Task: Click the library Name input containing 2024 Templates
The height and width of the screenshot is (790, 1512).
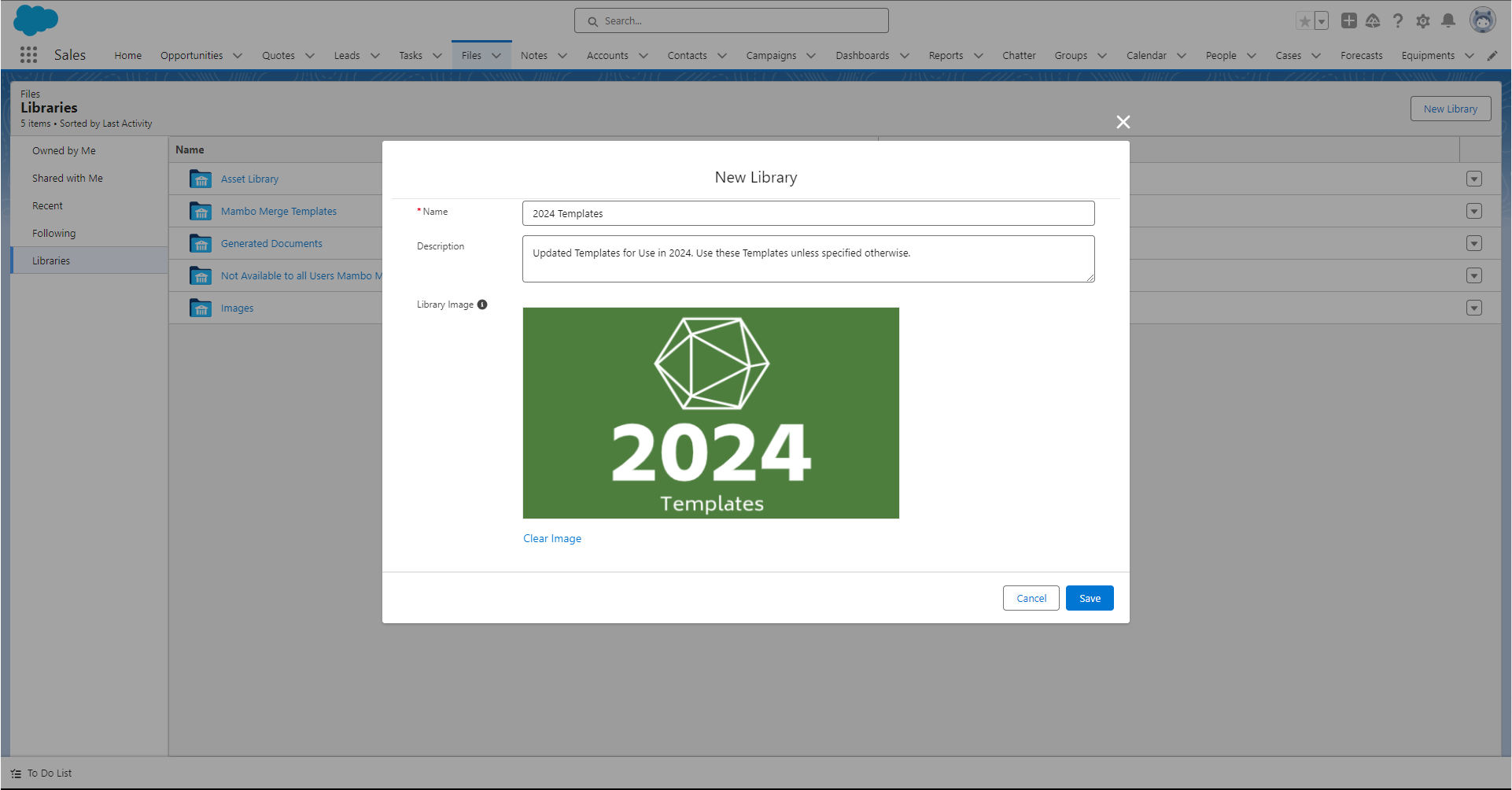Action: (x=808, y=213)
